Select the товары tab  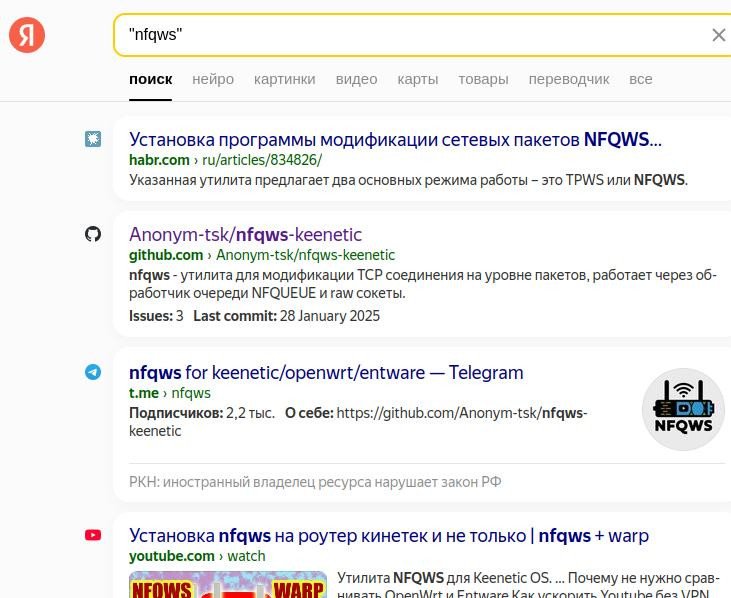coord(483,79)
